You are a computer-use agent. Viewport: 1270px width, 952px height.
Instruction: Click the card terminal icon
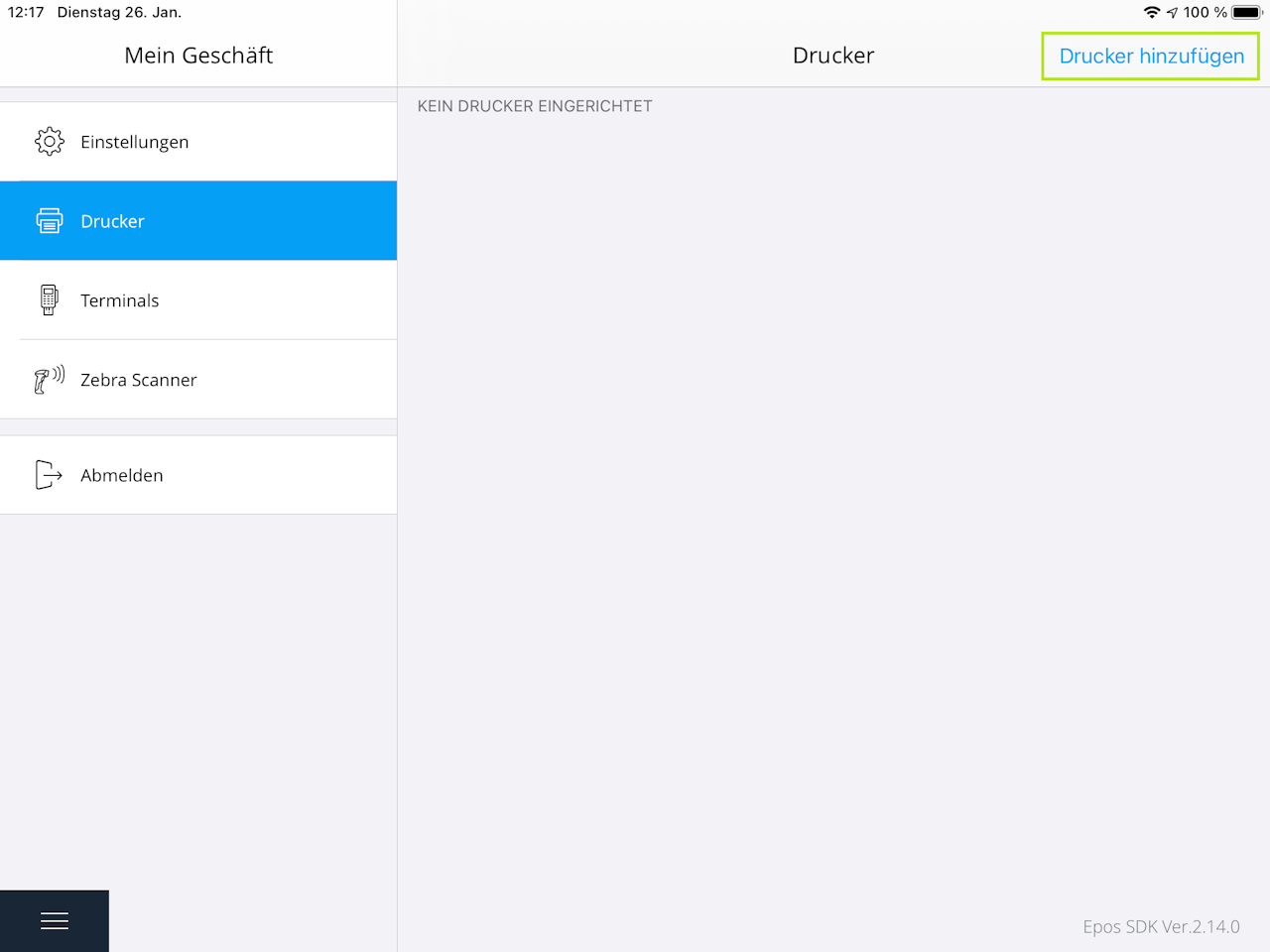(49, 299)
